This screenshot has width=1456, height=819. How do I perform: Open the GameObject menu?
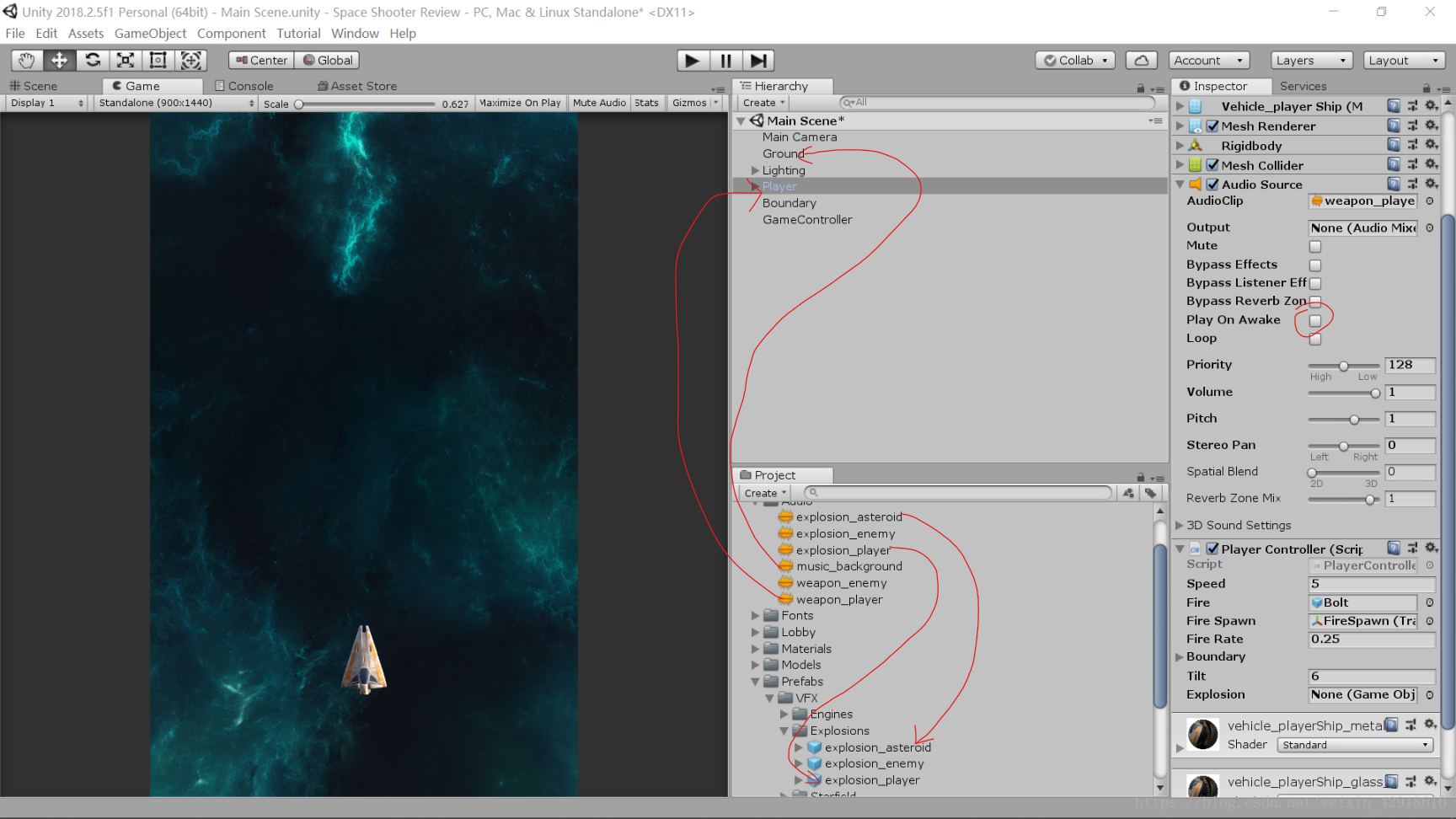[151, 34]
